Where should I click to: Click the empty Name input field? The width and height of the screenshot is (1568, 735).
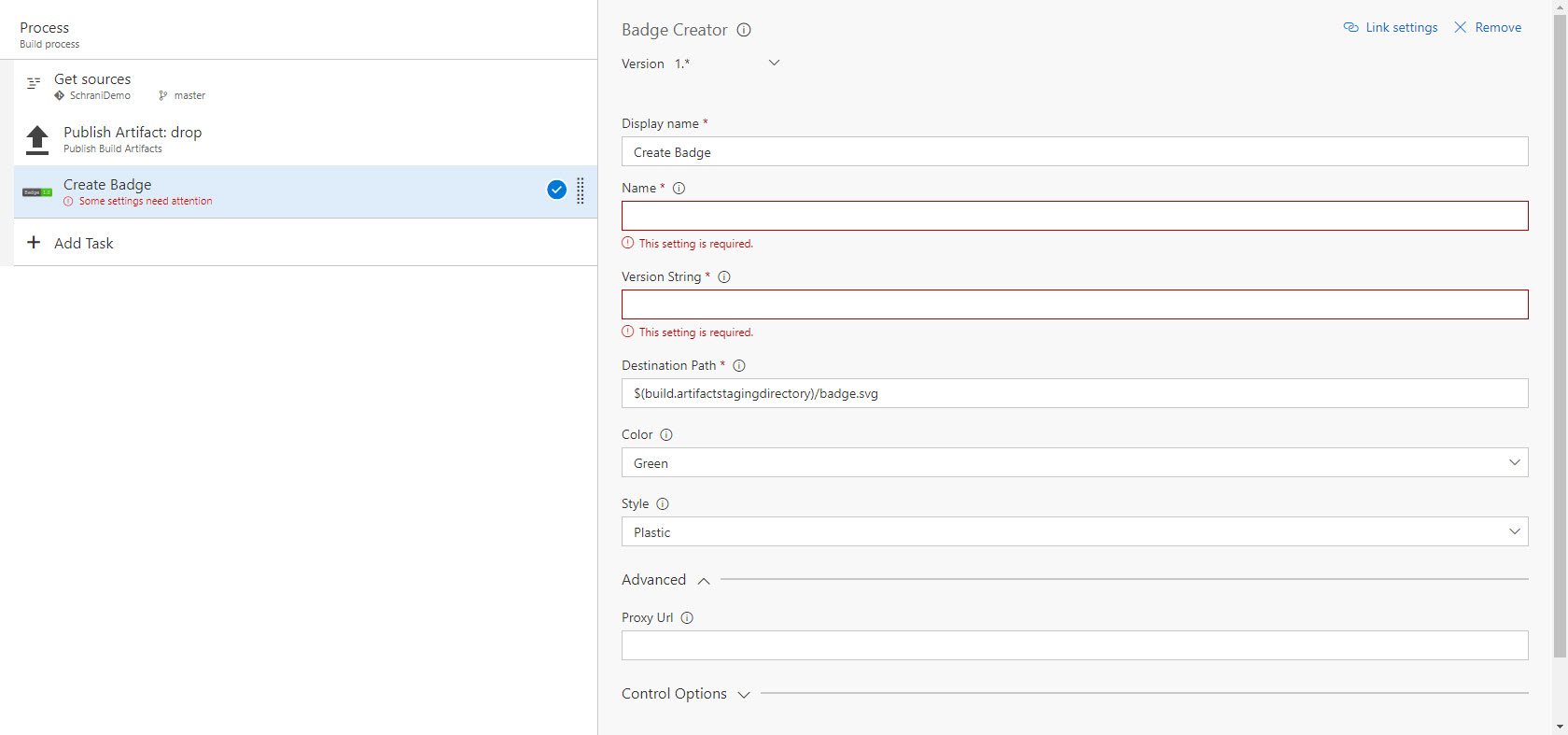click(x=1075, y=216)
